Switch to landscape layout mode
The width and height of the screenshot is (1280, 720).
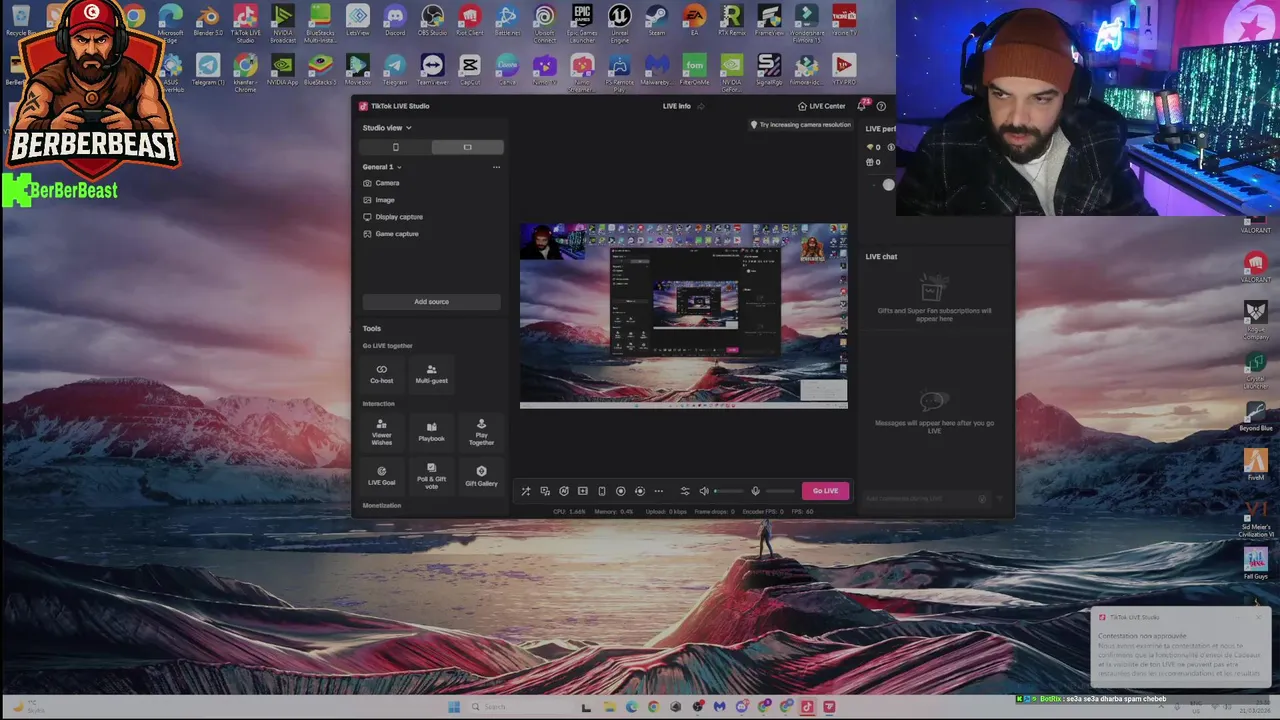[x=468, y=147]
